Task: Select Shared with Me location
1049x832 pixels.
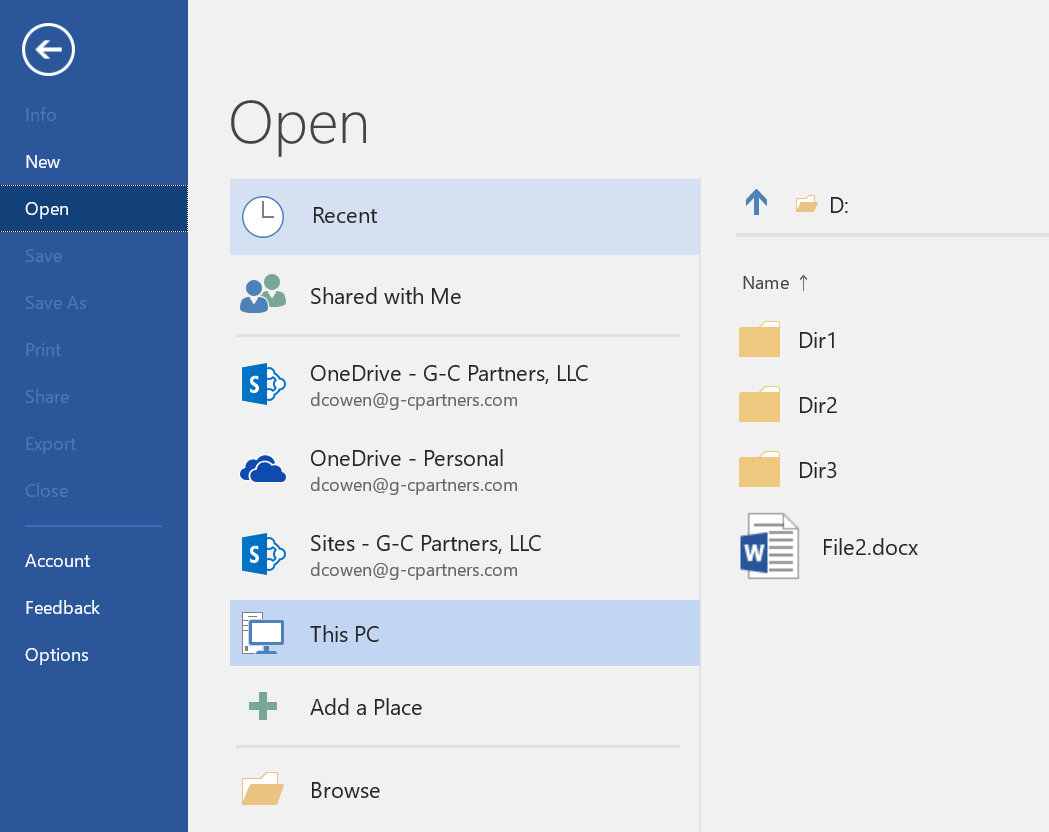Action: point(385,296)
